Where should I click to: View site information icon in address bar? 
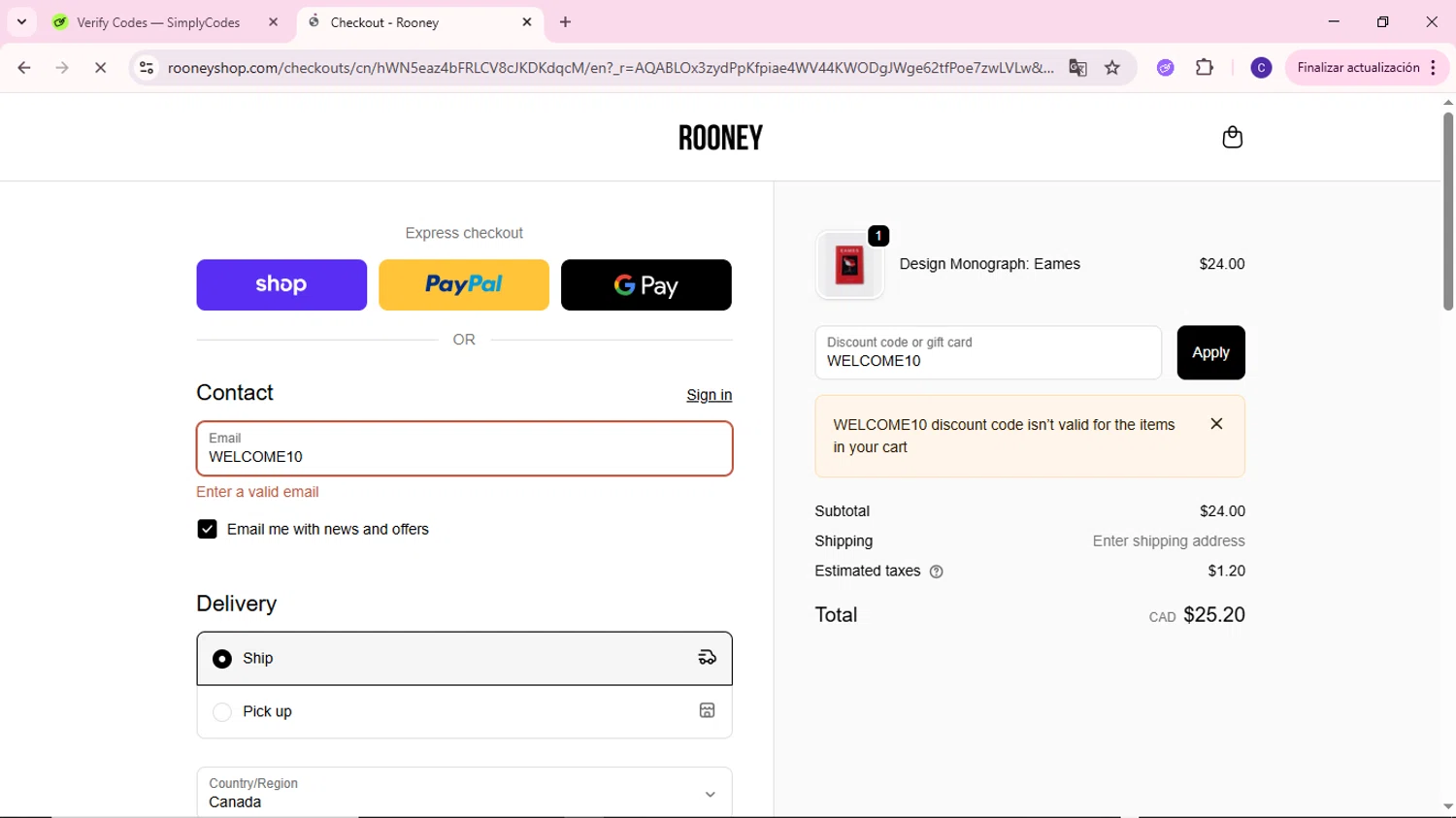pos(146,67)
